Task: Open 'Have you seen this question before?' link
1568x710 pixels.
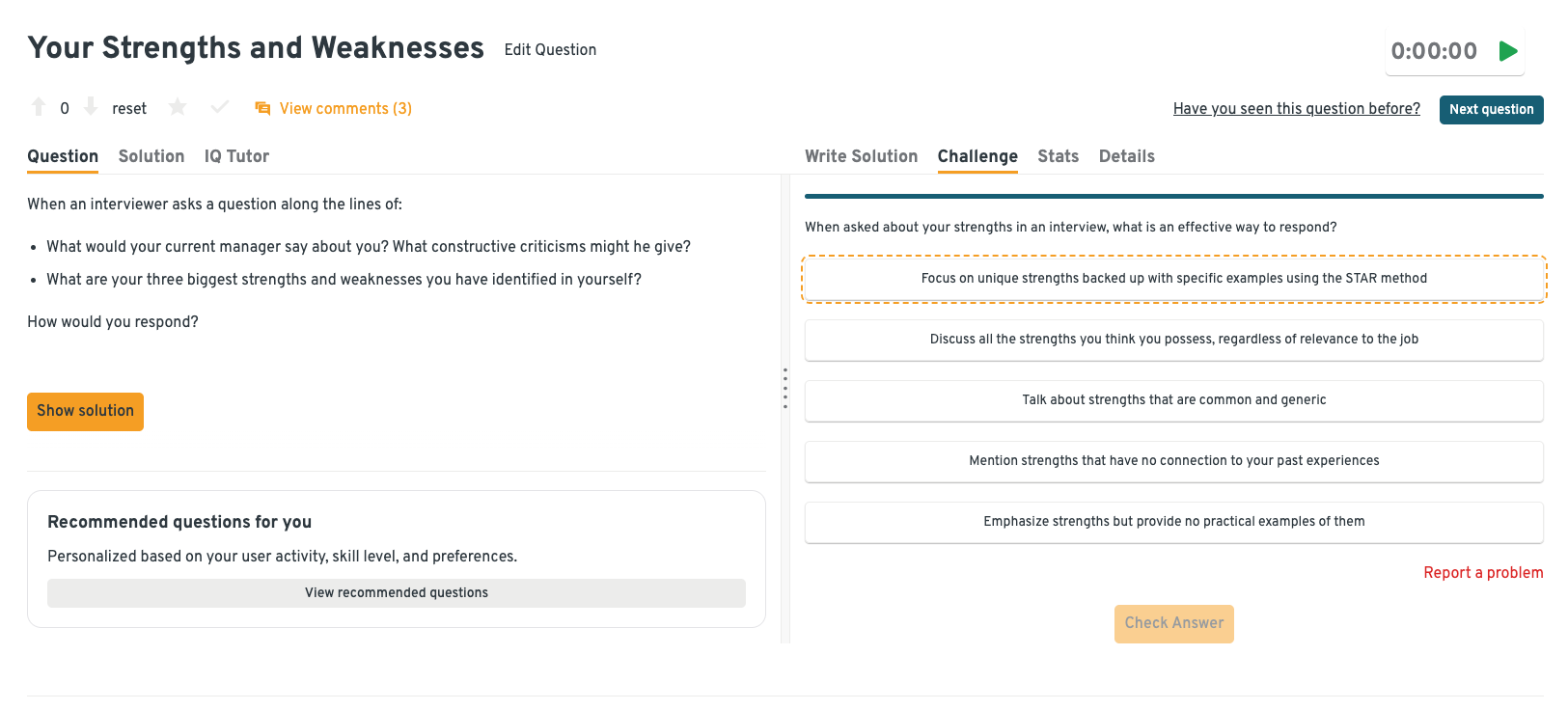Action: [1296, 109]
